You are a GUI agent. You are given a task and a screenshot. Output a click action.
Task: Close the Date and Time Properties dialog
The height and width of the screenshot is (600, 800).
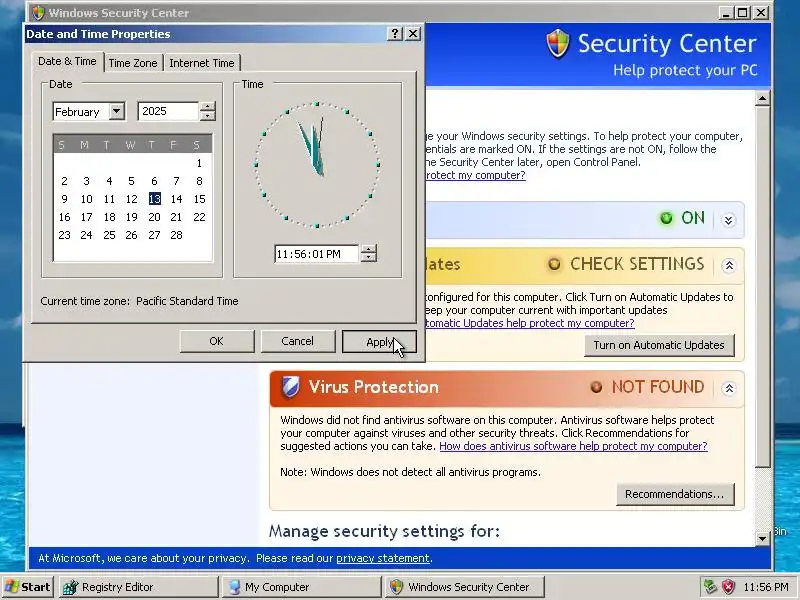point(413,34)
